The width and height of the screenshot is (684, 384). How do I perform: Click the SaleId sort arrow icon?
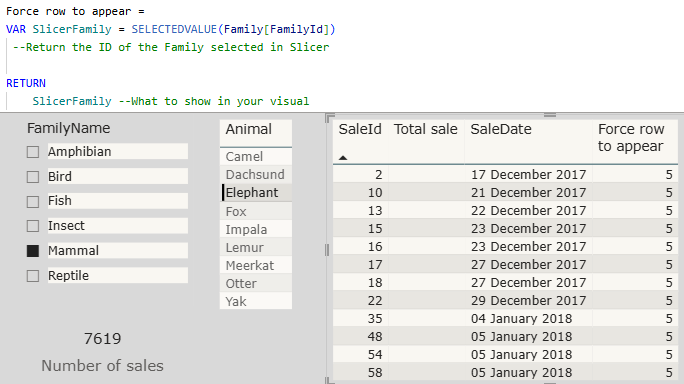point(343,158)
